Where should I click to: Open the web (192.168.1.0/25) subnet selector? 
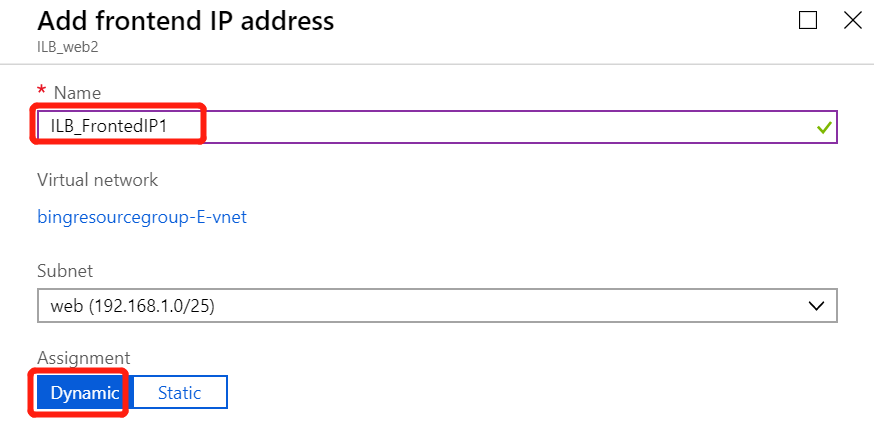(x=400, y=306)
